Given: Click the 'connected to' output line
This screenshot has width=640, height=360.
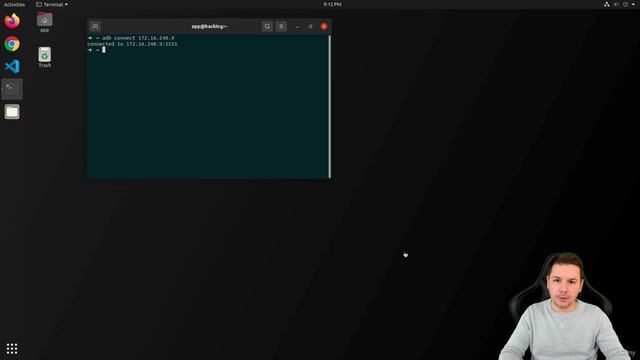Looking at the screenshot, I should (132, 44).
